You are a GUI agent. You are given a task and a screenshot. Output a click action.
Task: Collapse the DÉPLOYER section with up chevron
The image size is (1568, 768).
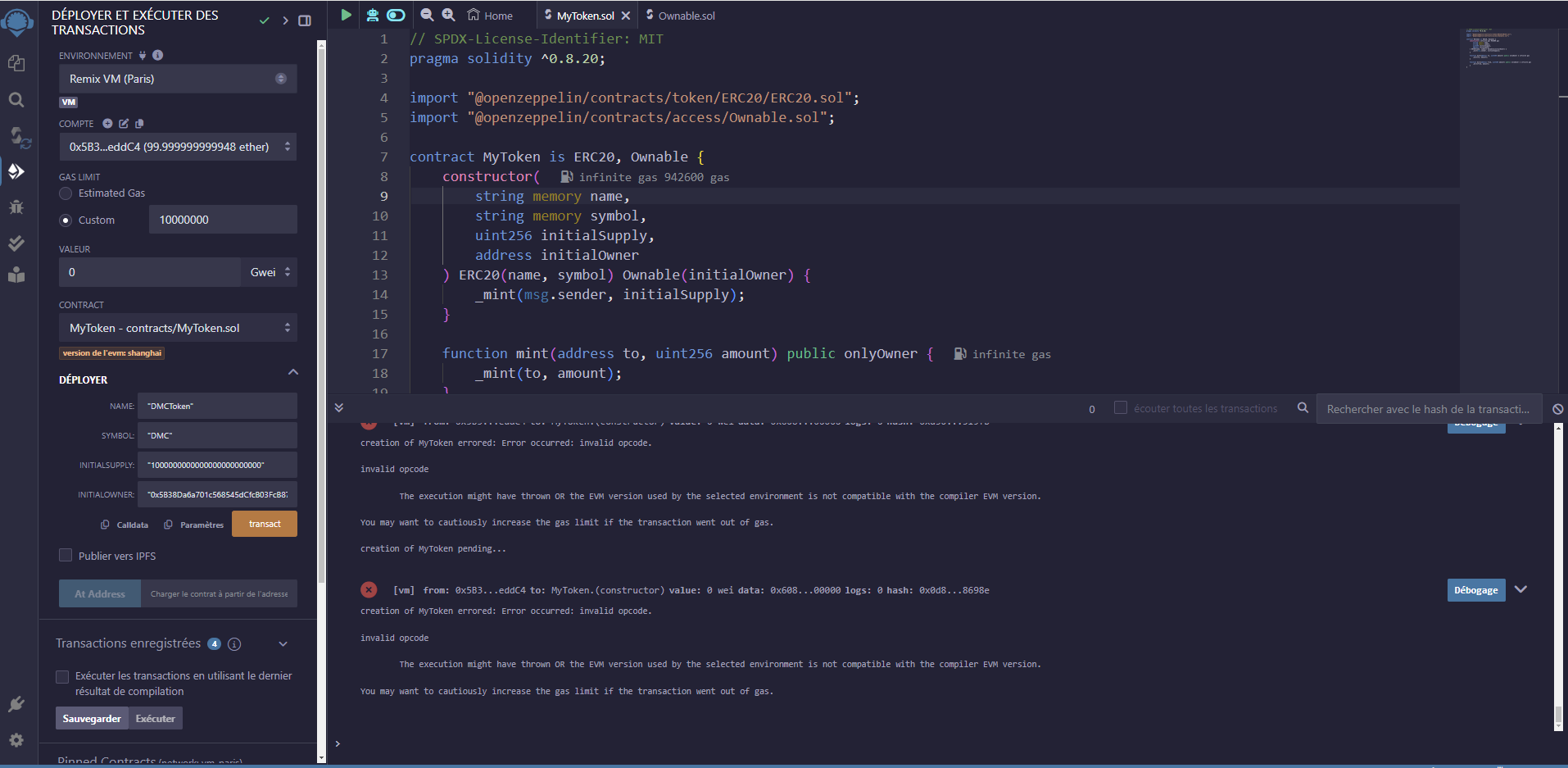(293, 372)
